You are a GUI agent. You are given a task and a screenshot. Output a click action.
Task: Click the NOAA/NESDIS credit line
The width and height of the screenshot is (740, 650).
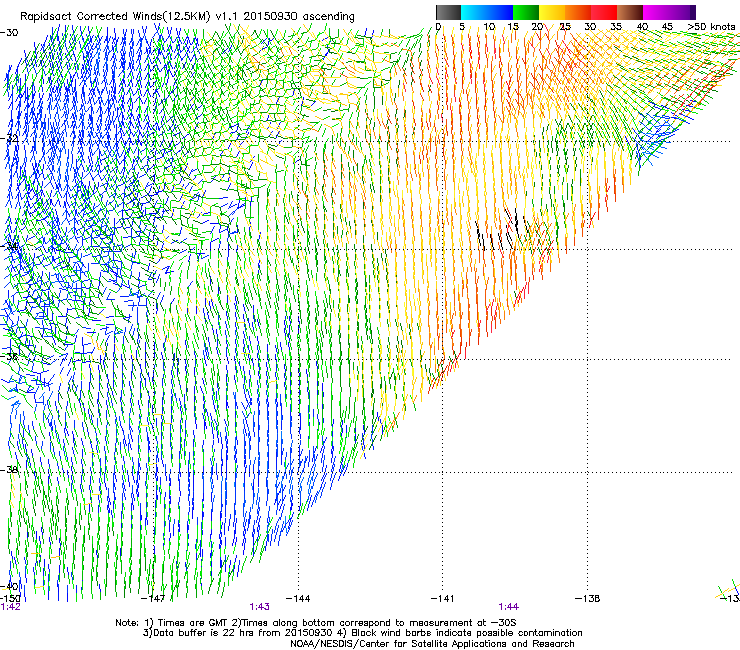(432, 644)
